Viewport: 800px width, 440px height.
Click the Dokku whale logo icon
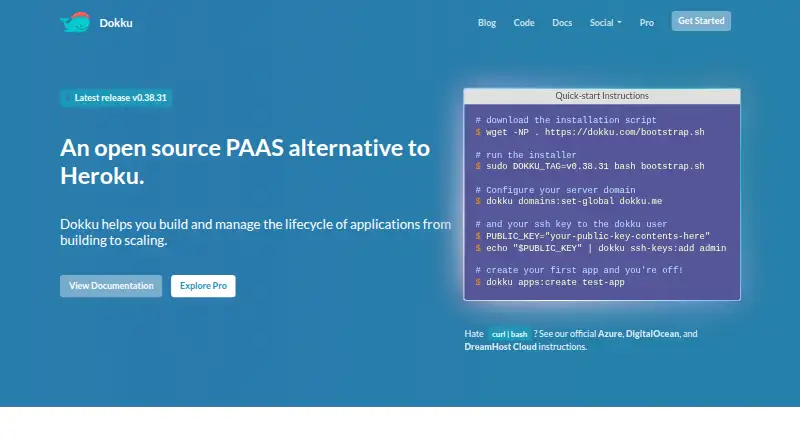pos(75,22)
